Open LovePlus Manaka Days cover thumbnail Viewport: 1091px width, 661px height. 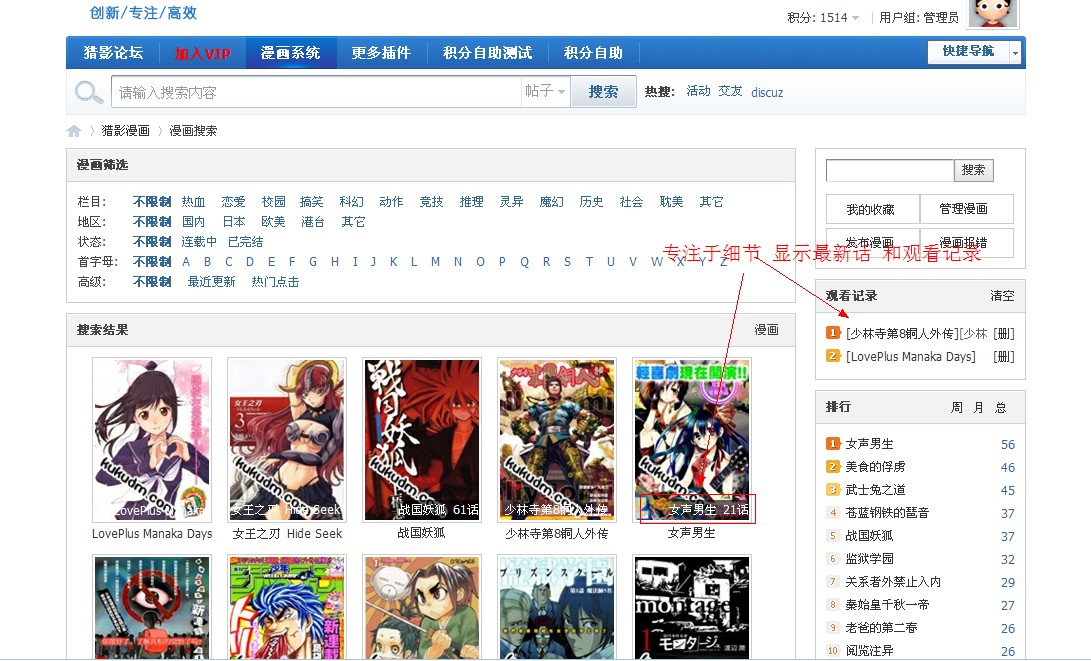[152, 440]
